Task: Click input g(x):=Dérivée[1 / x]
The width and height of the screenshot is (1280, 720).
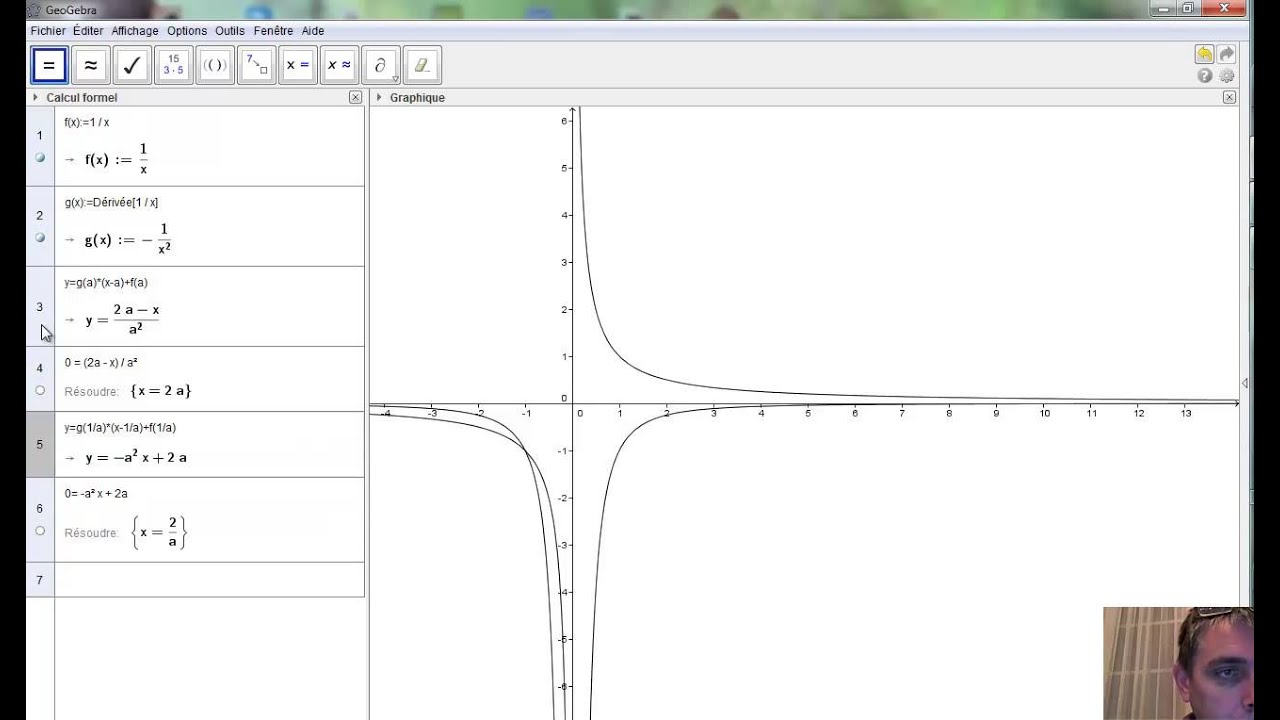Action: [x=111, y=202]
